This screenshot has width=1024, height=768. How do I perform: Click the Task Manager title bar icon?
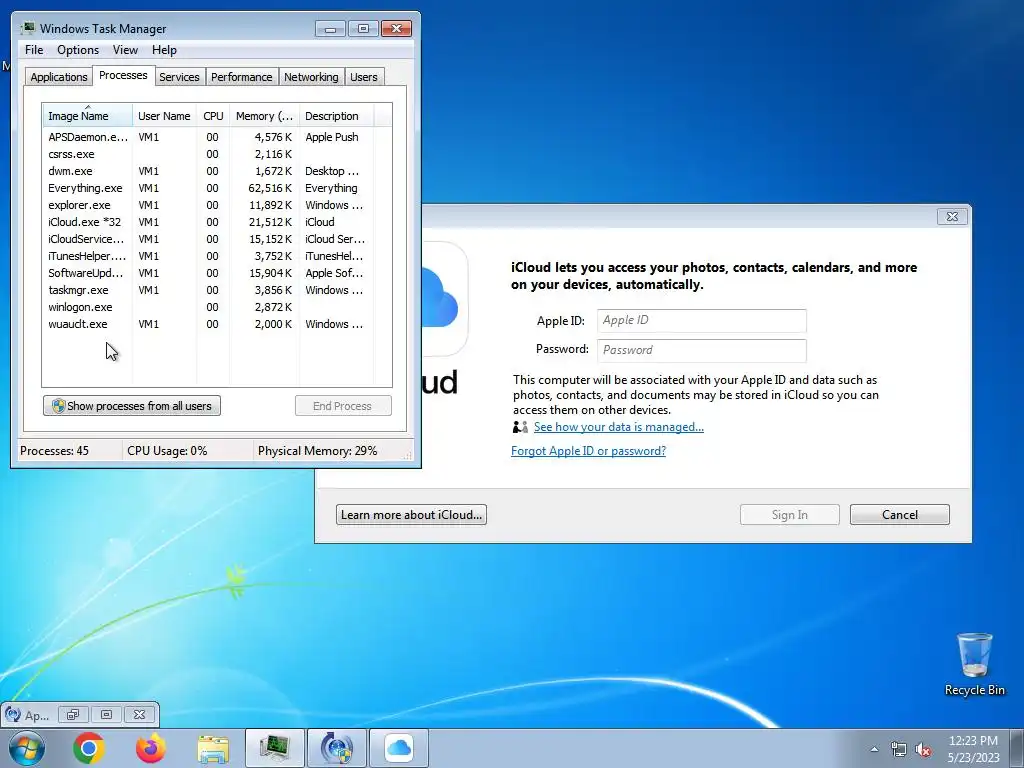coord(28,28)
